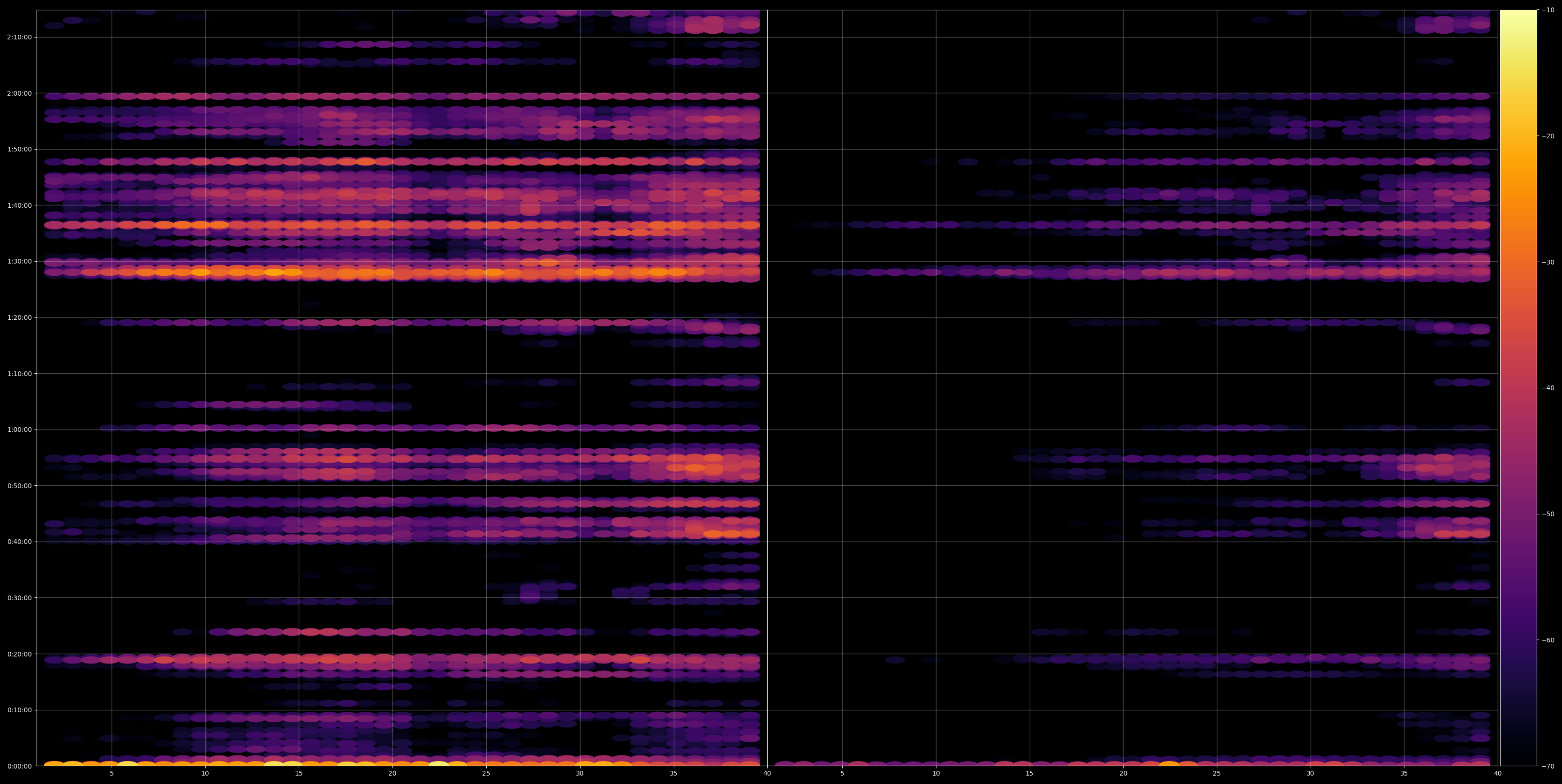Click the 2:10:00 time axis label
The image size is (1562, 784).
click(x=19, y=37)
